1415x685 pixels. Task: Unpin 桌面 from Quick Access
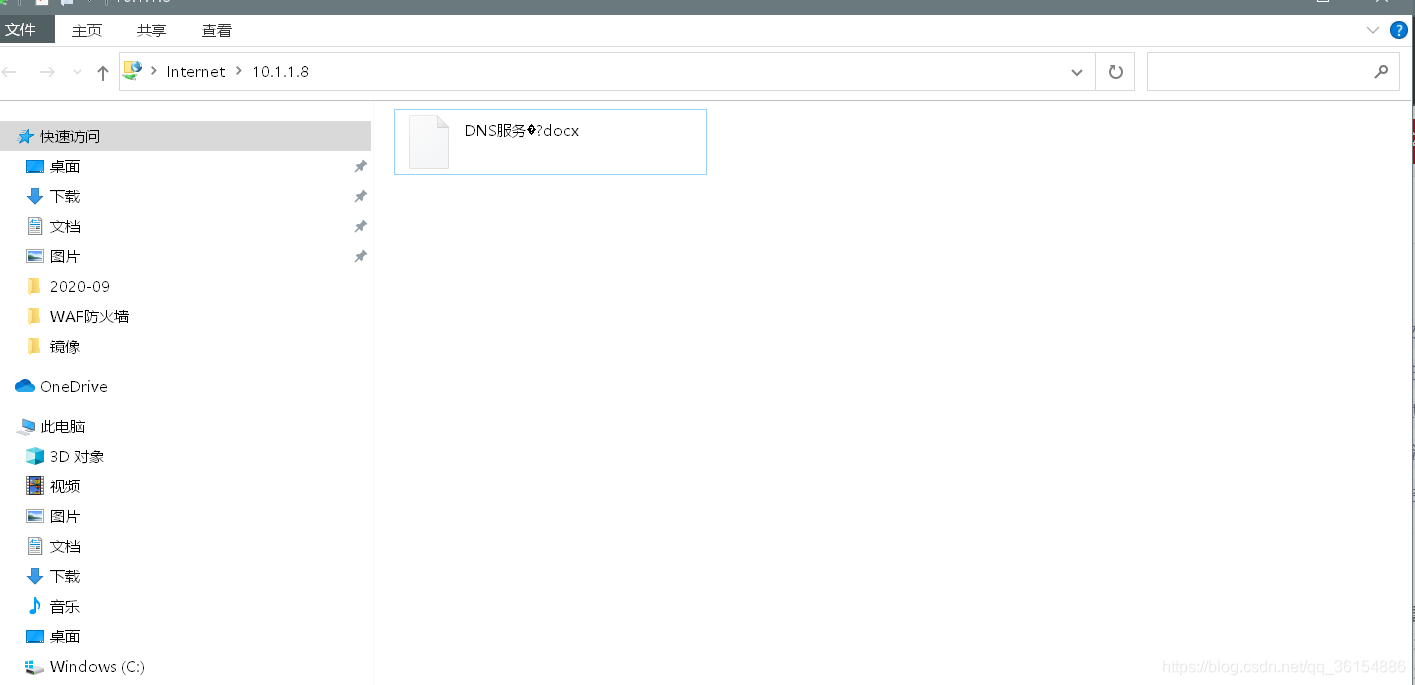click(360, 166)
